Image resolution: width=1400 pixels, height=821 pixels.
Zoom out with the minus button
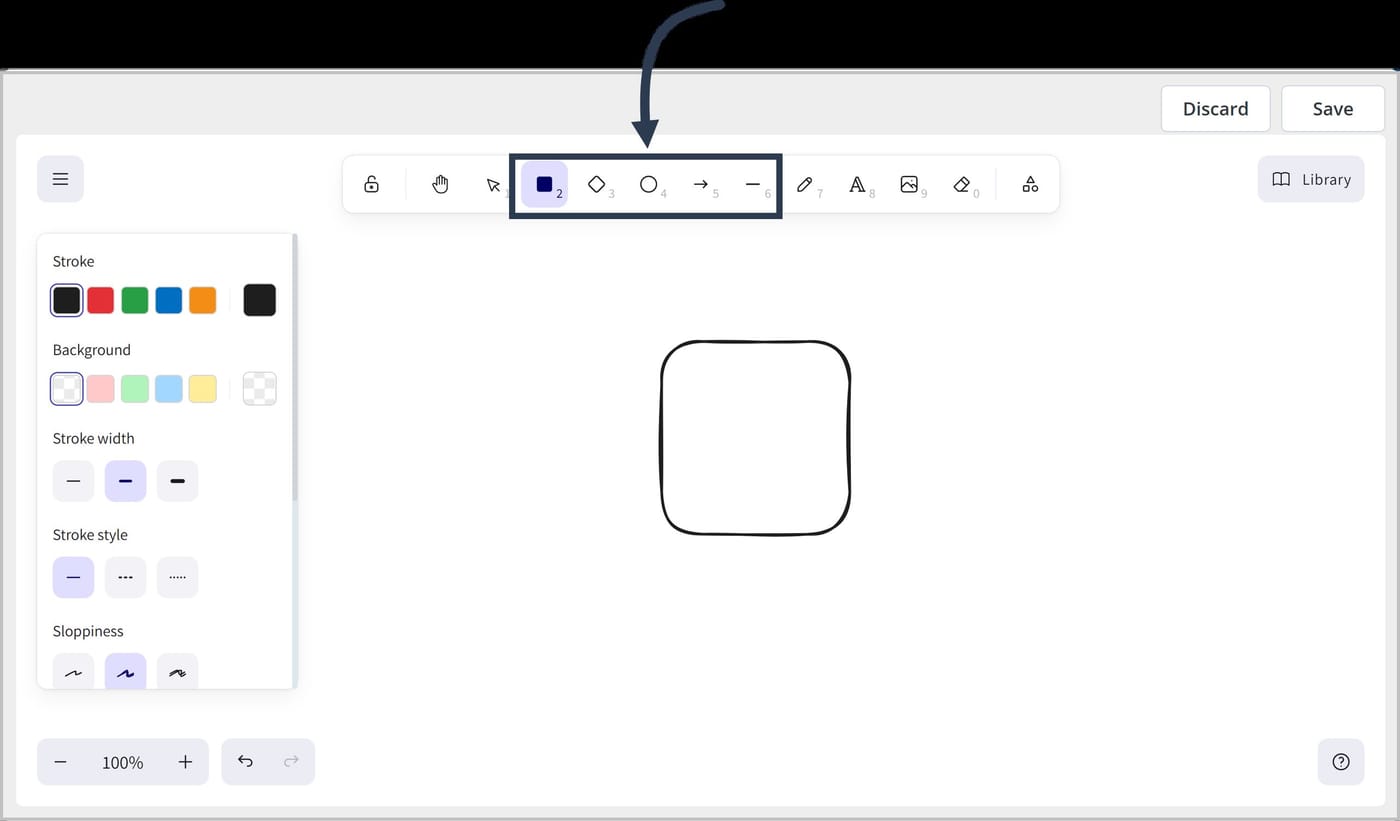[x=60, y=762]
